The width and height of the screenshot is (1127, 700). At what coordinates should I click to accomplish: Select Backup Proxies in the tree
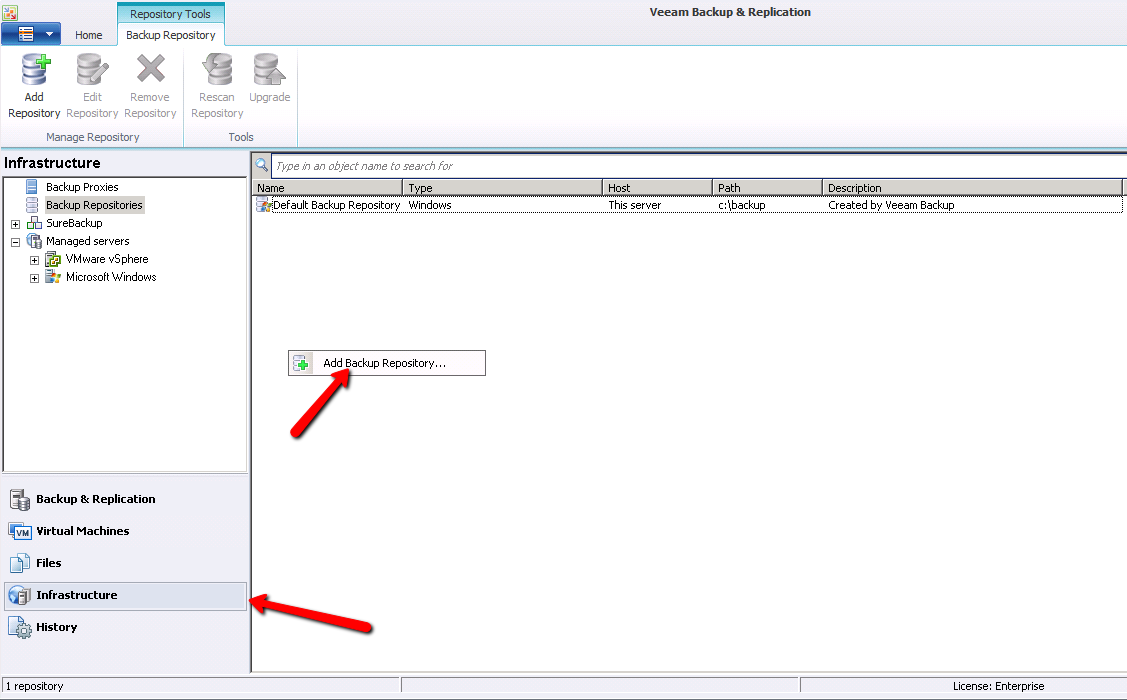click(82, 187)
